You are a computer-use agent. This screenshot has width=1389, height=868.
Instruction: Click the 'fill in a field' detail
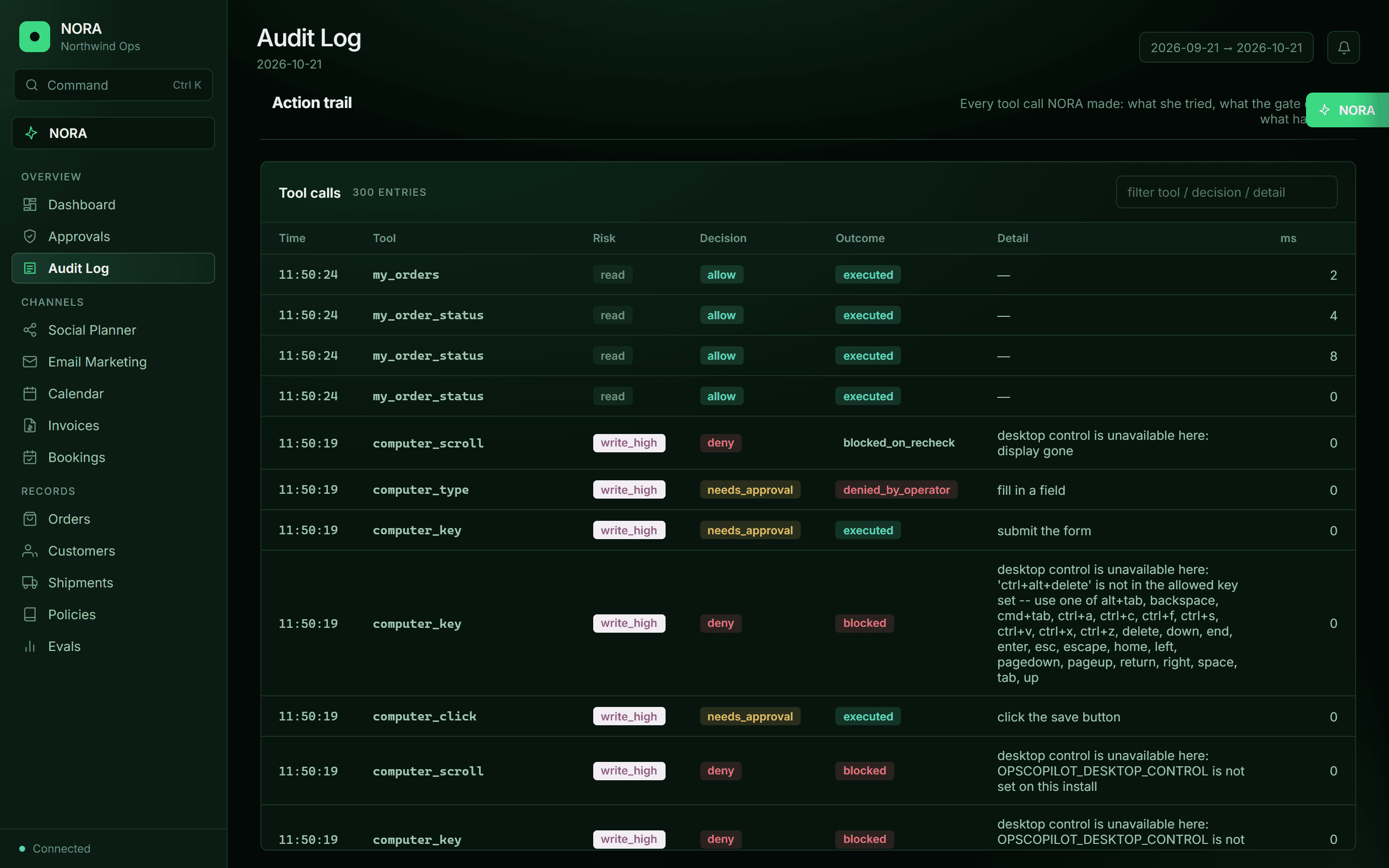(1031, 490)
